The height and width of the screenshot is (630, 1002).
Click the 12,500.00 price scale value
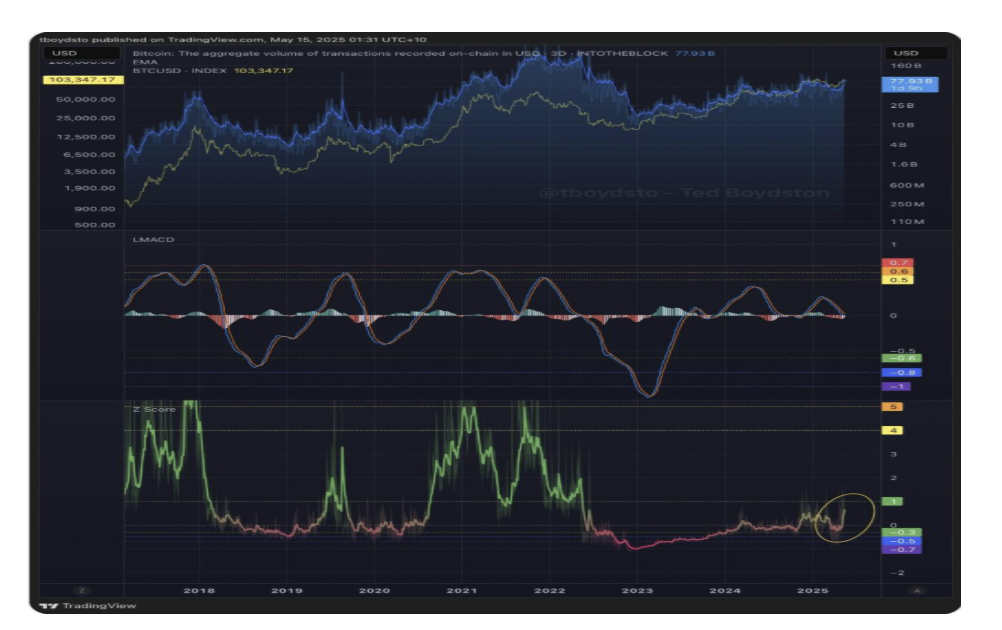[x=86, y=137]
